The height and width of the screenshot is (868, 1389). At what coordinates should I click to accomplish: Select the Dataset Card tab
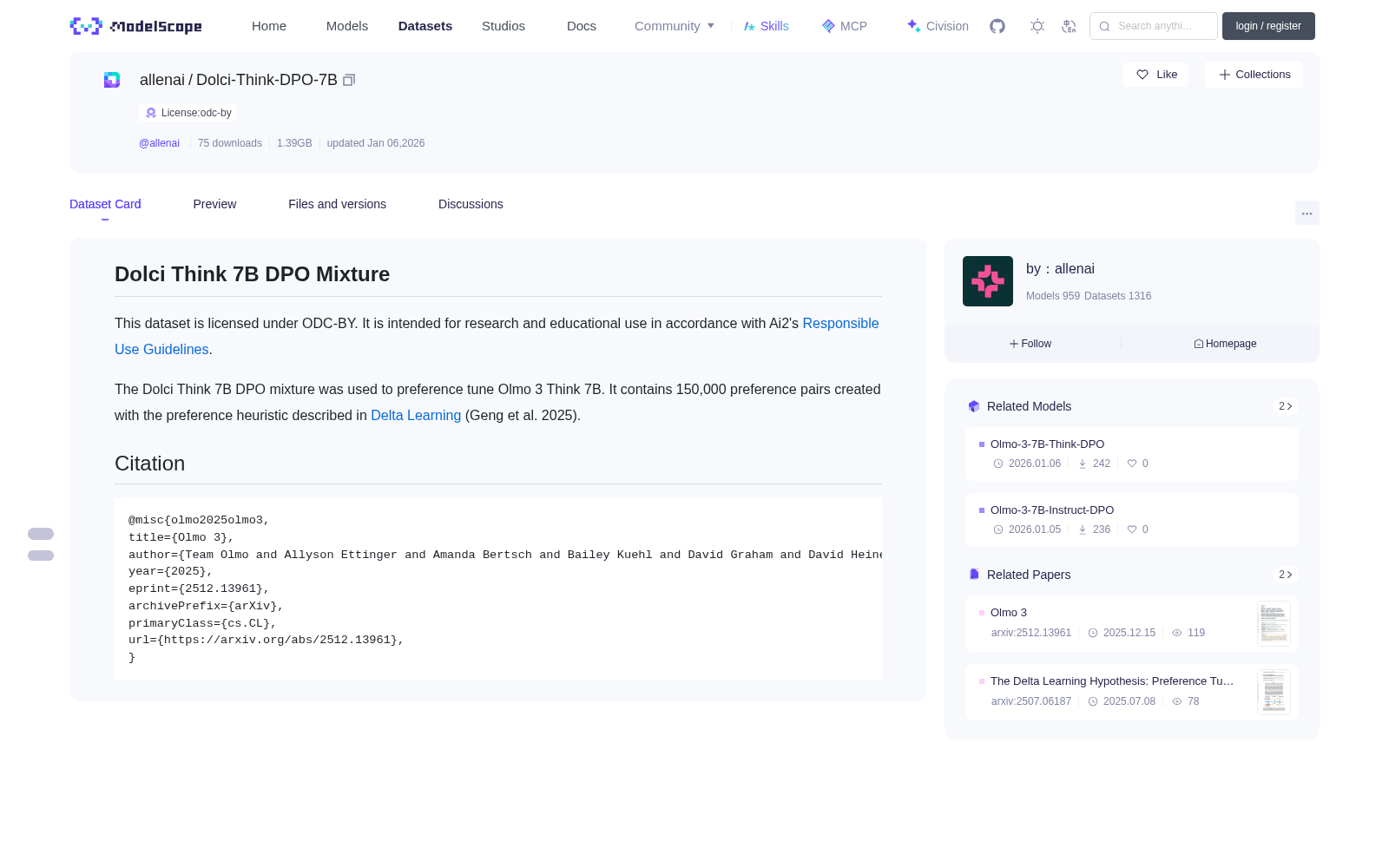tap(105, 204)
